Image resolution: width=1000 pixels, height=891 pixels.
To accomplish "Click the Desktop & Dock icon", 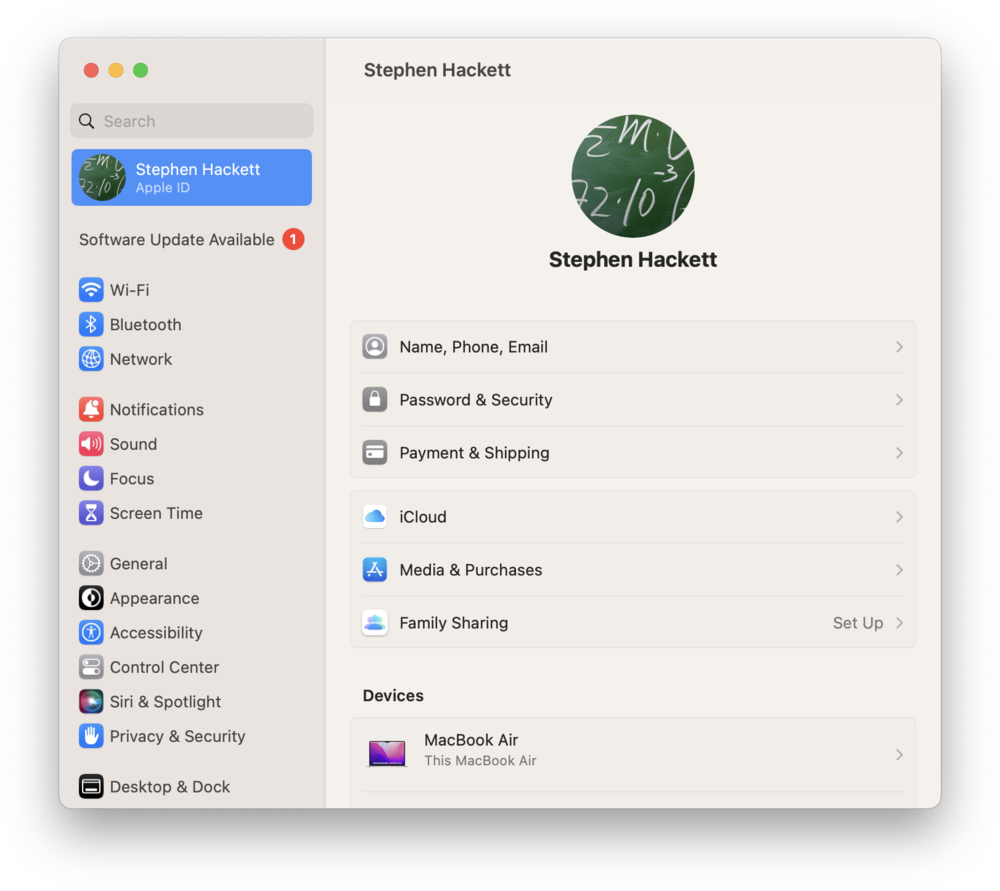I will pos(91,786).
